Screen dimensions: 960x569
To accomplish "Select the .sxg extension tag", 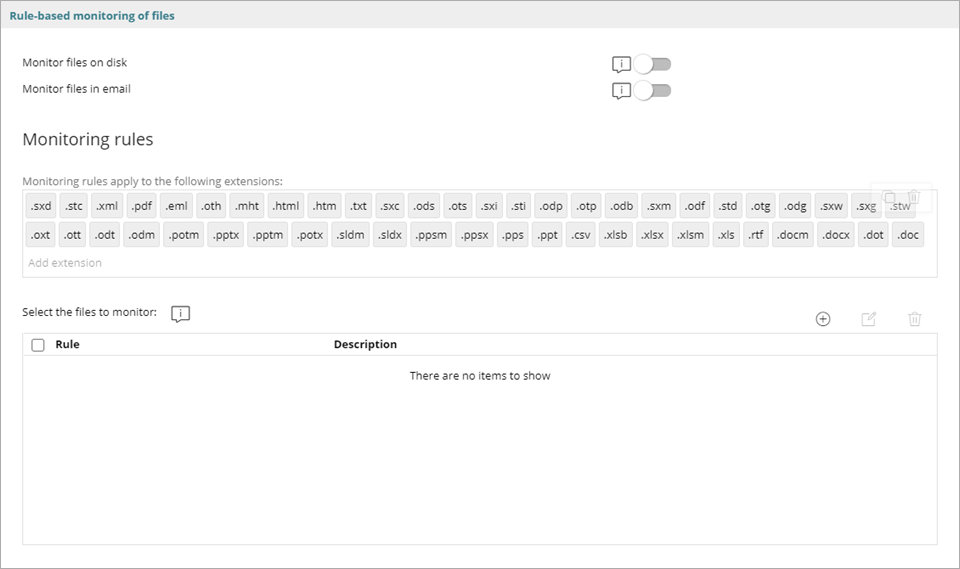I will pos(866,206).
